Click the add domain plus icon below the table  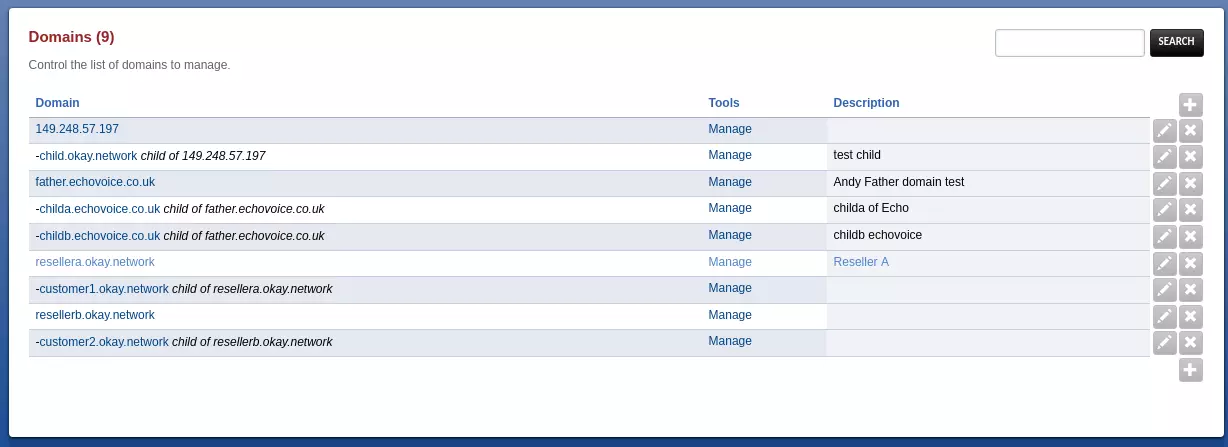click(x=1190, y=370)
